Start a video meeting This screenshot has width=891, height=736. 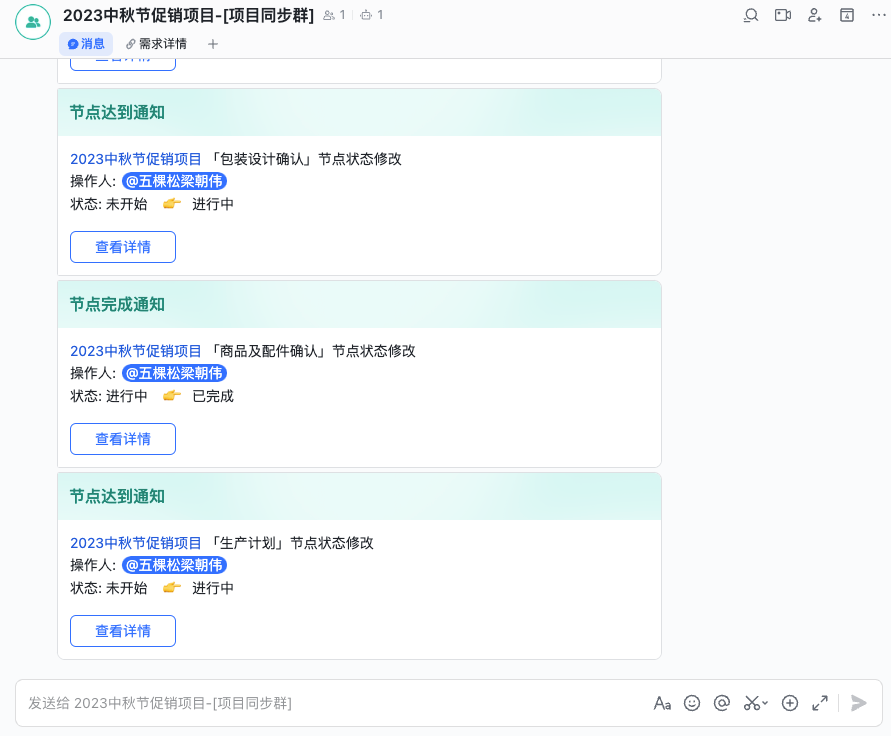click(783, 15)
